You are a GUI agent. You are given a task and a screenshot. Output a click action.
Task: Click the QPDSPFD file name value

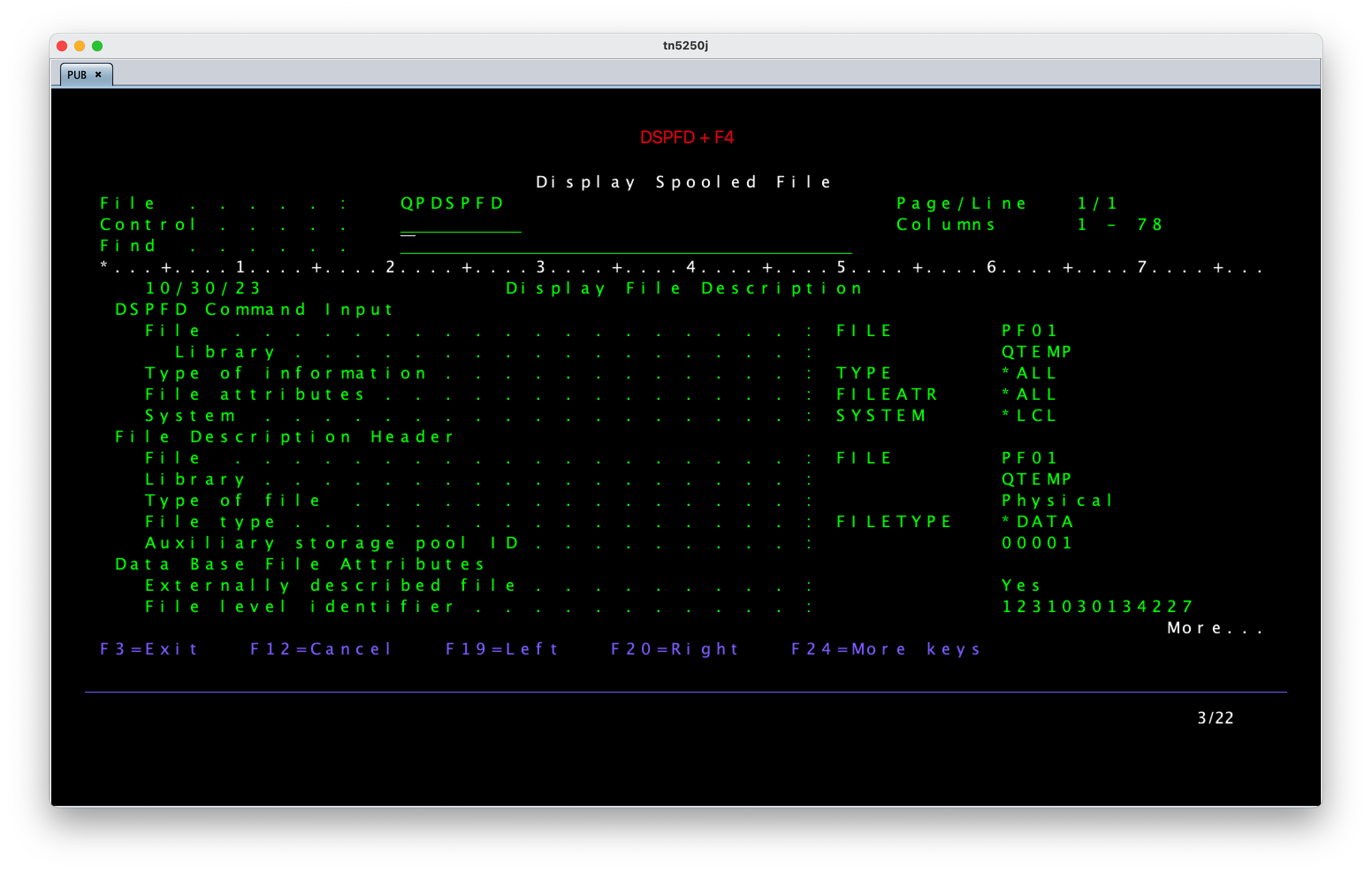click(x=452, y=203)
